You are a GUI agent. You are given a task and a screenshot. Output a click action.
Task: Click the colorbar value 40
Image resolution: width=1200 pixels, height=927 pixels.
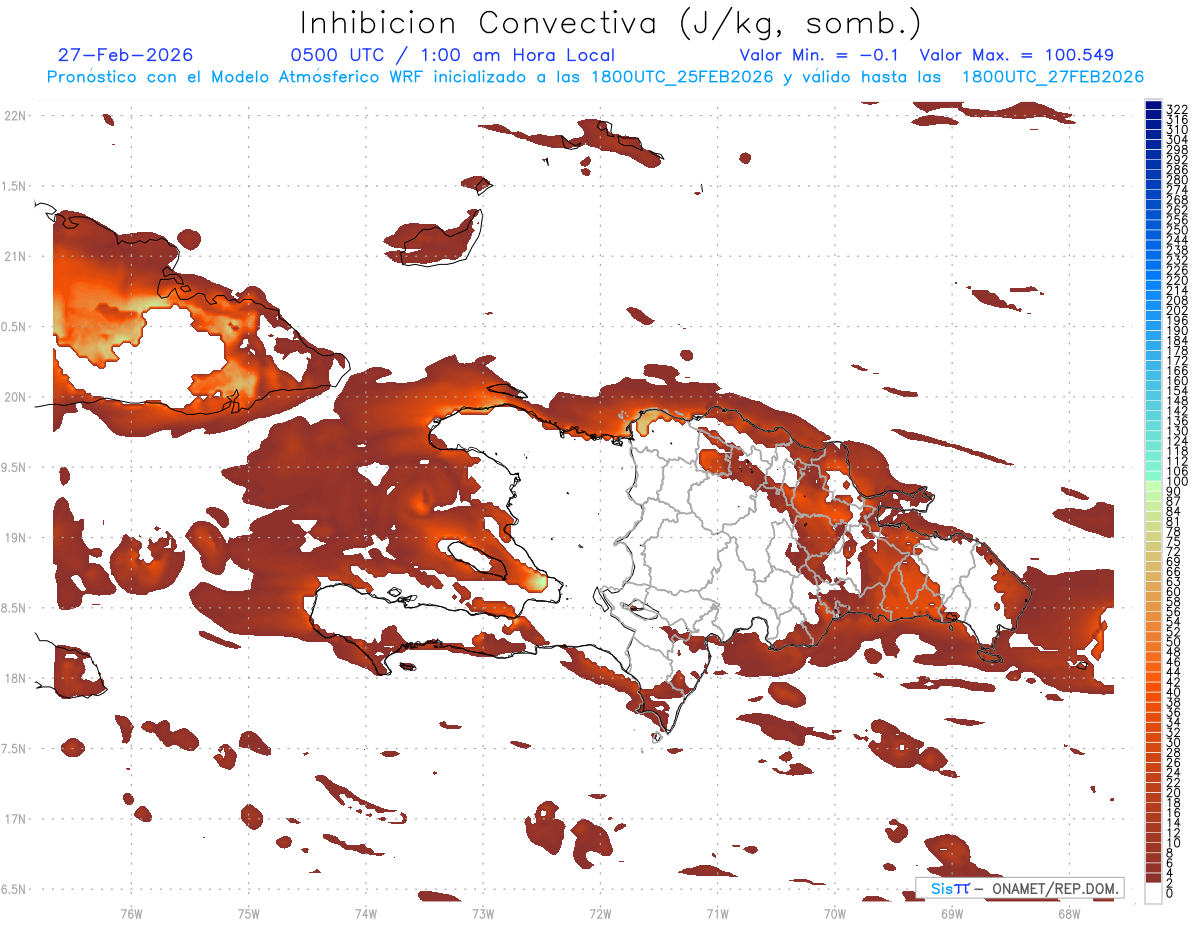pyautogui.click(x=1174, y=692)
